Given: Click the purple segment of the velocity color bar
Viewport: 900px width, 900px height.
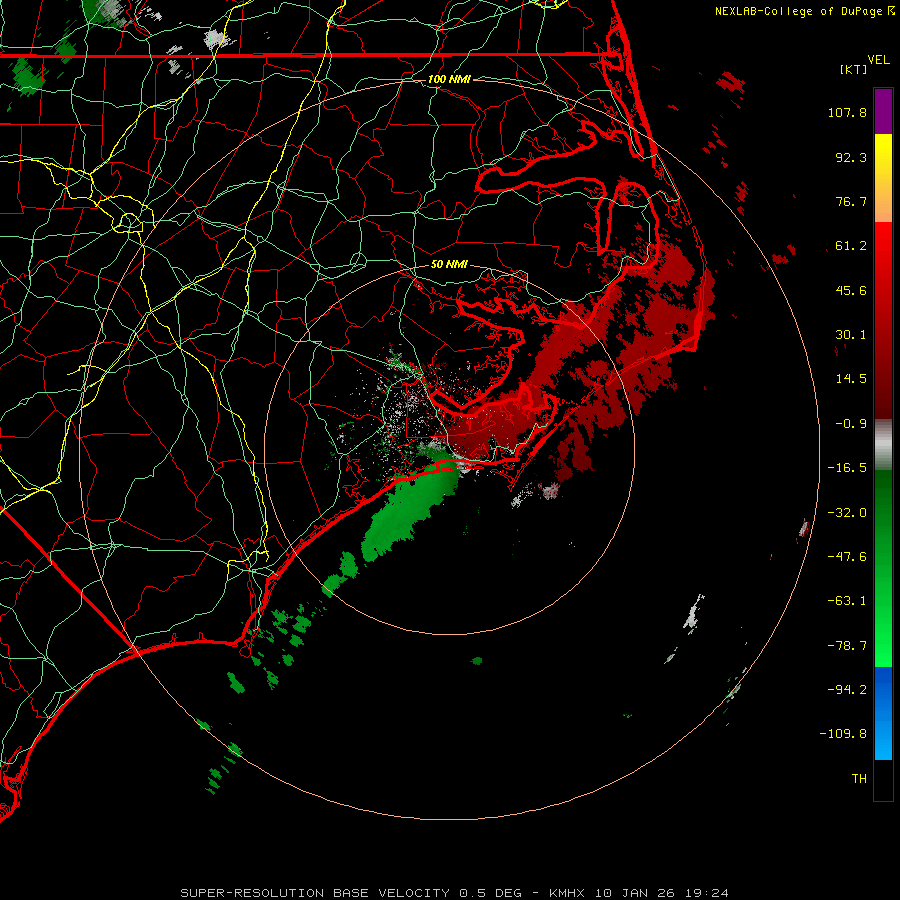Looking at the screenshot, I should [x=883, y=111].
